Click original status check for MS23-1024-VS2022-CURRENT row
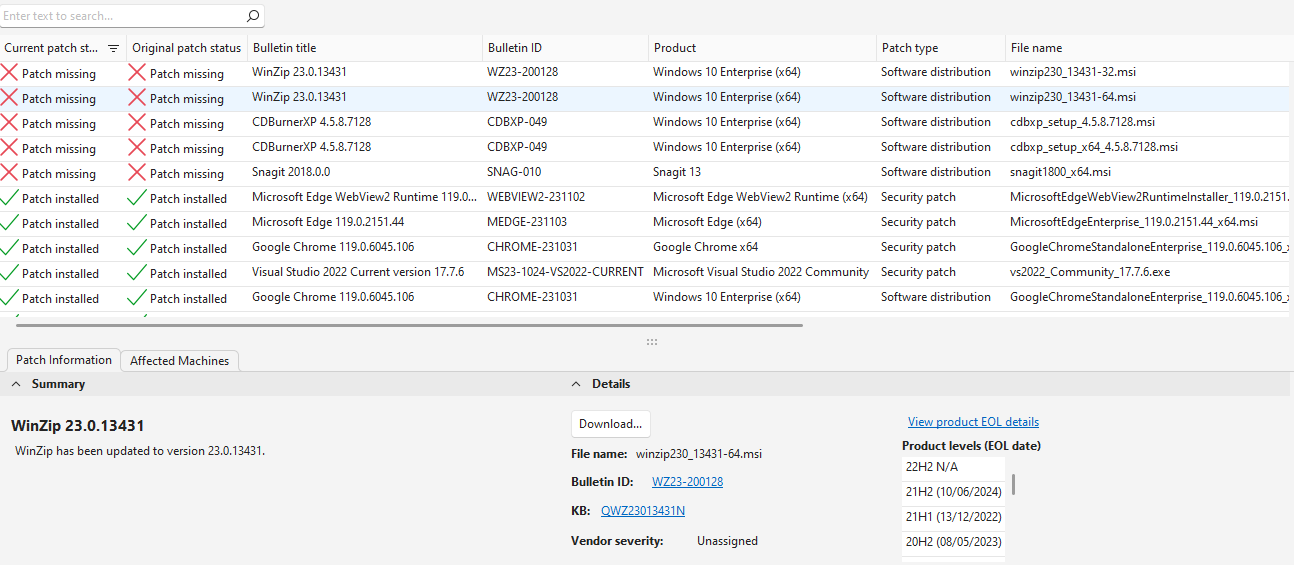This screenshot has height=565, width=1294. coord(137,272)
